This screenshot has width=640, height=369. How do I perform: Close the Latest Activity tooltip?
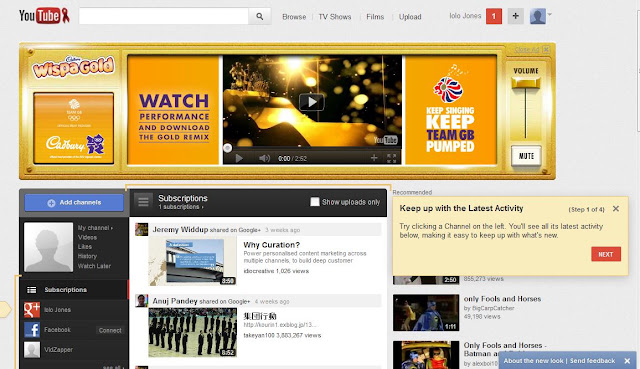pos(616,209)
